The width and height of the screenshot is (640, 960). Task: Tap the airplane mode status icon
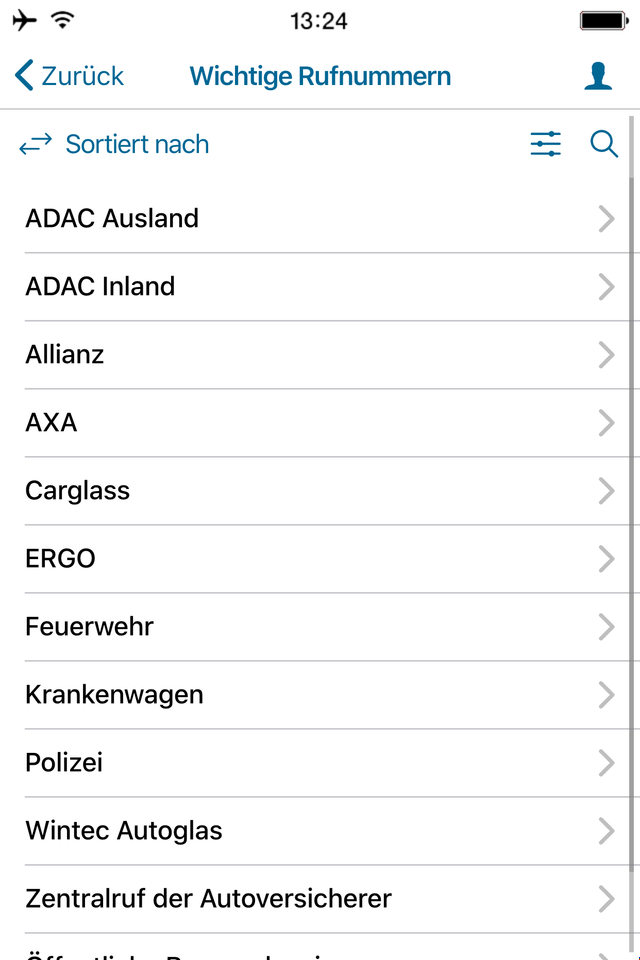(24, 21)
